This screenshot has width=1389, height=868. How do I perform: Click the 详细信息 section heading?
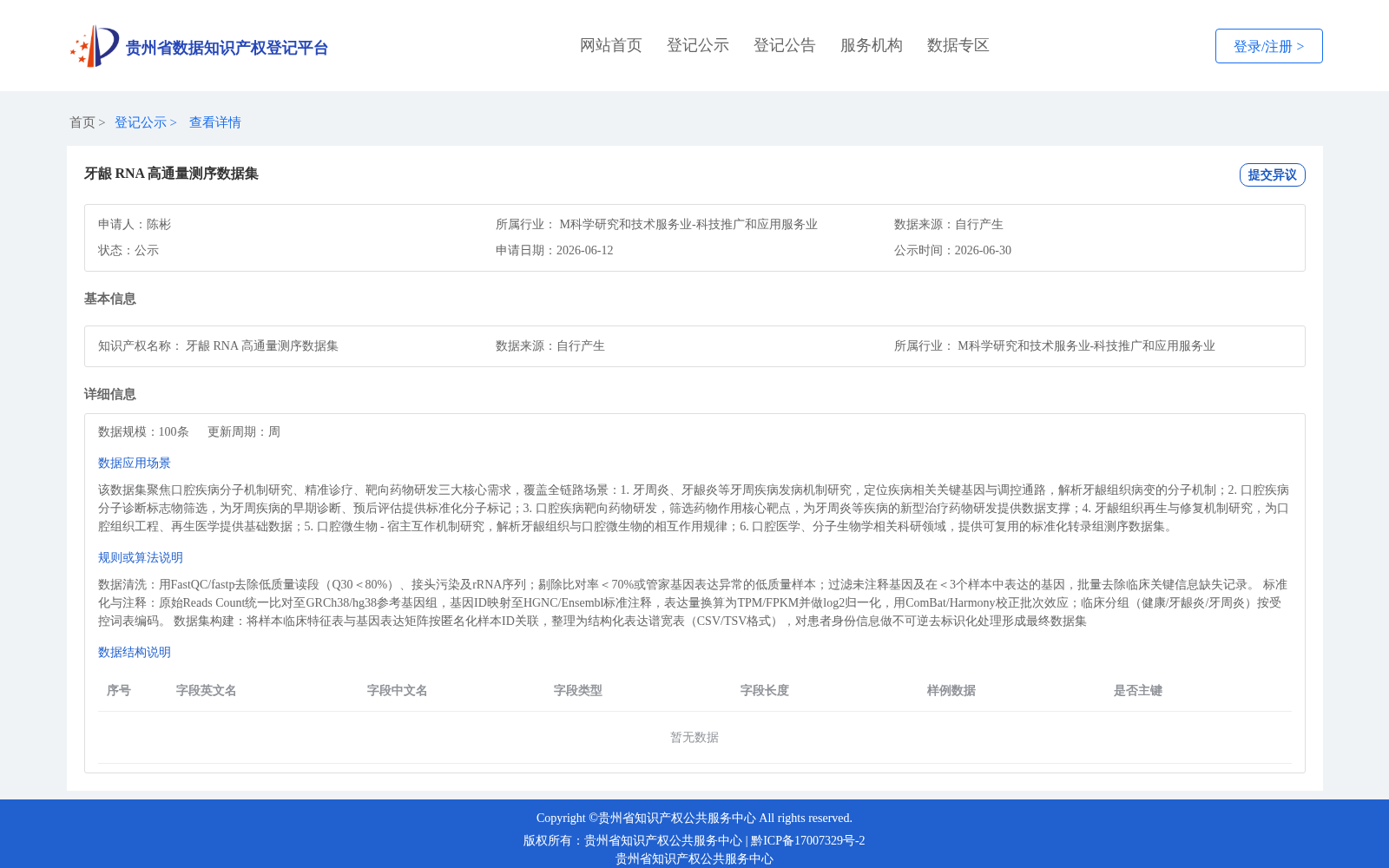pyautogui.click(x=110, y=394)
